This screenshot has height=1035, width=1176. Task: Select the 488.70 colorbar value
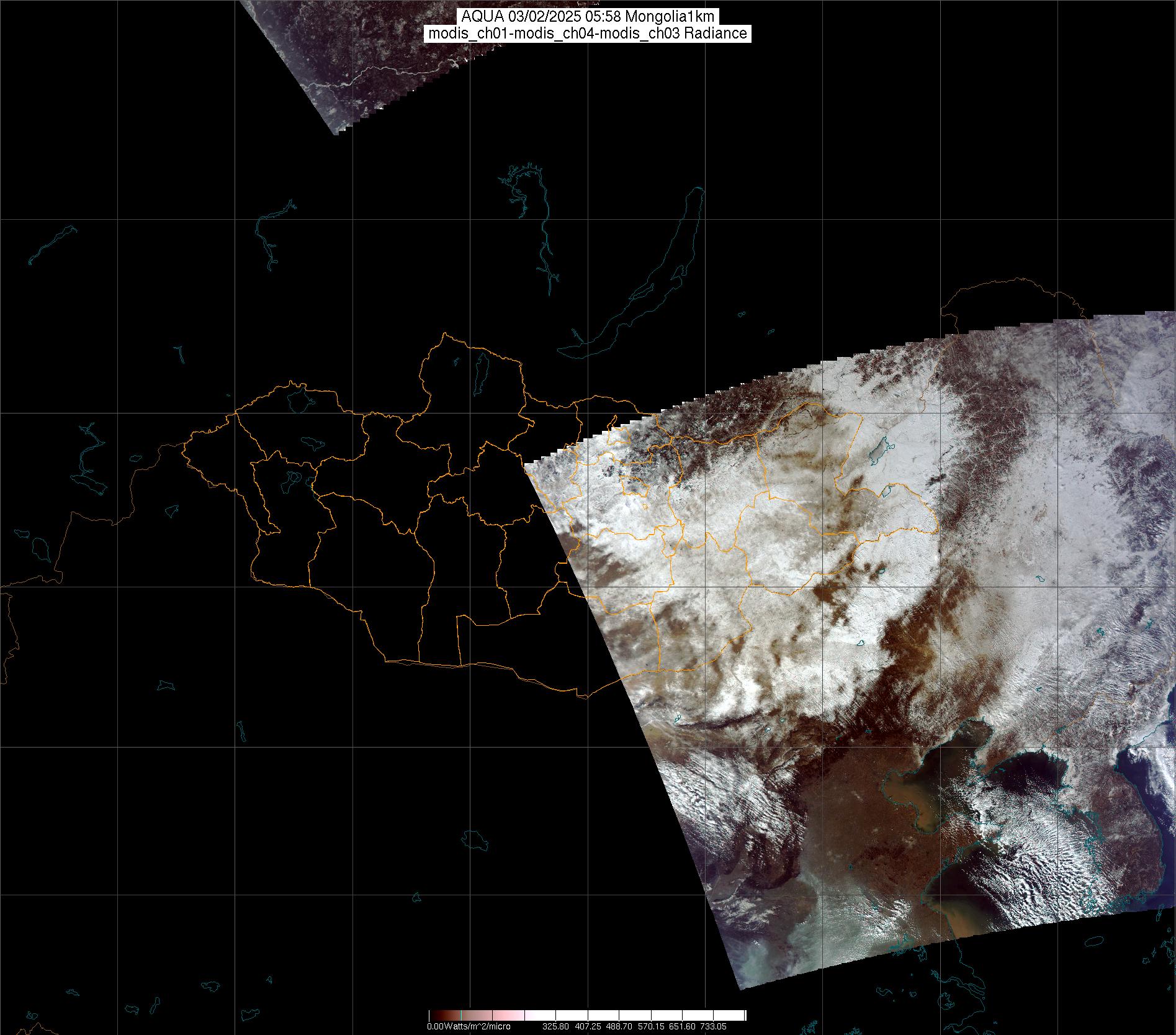(x=620, y=1027)
